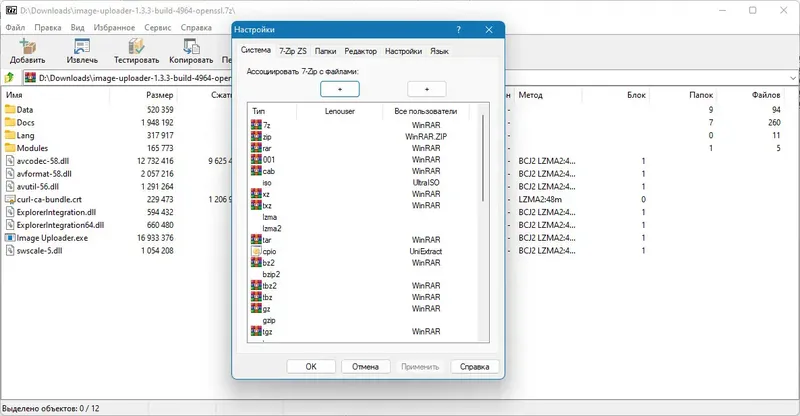The image size is (800, 416).
Task: Select the Modules folder icon
Action: coord(10,148)
